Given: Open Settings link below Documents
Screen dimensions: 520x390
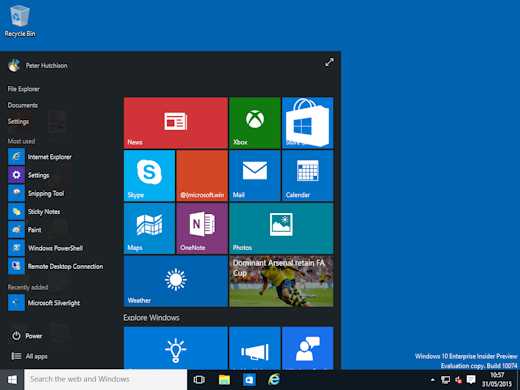Looking at the screenshot, I should [x=18, y=122].
